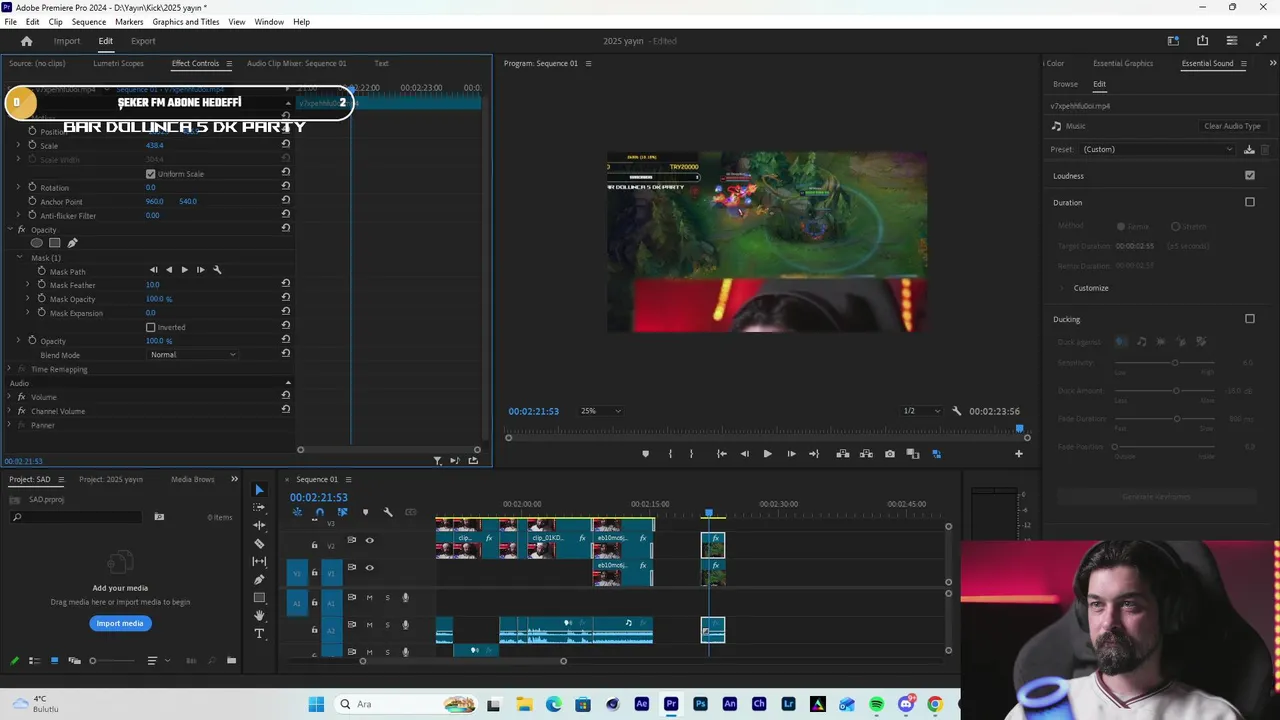Select the Type tool
Screen dimensions: 1280x720
(259, 633)
